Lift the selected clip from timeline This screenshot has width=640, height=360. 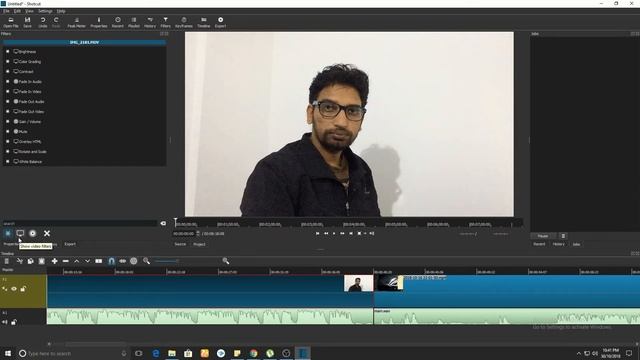click(x=76, y=261)
